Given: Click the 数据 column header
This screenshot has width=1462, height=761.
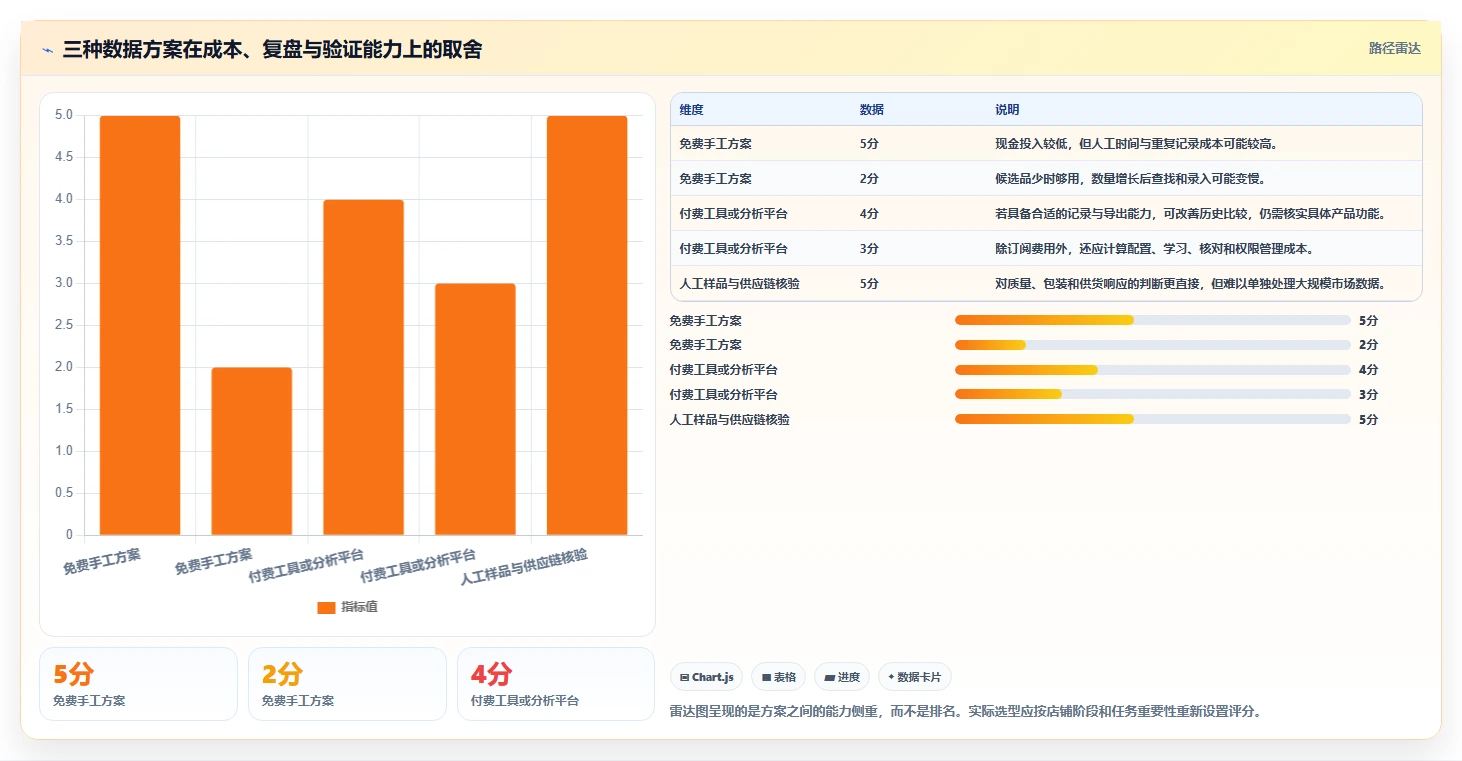Looking at the screenshot, I should 871,110.
